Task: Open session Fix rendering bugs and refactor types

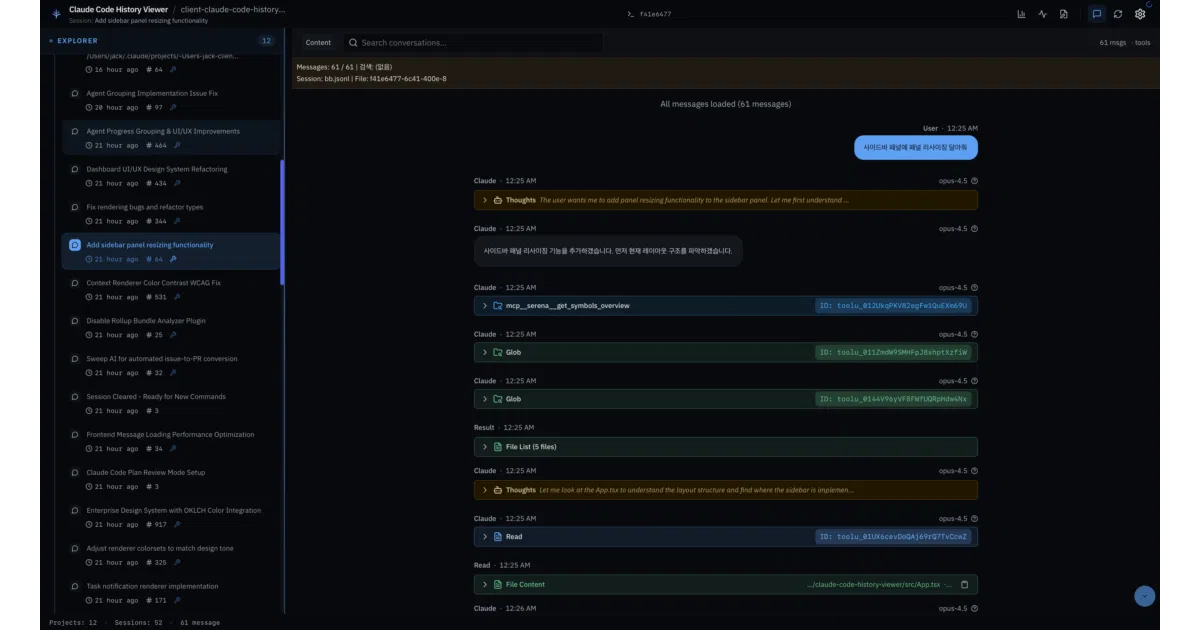Action: coord(170,213)
